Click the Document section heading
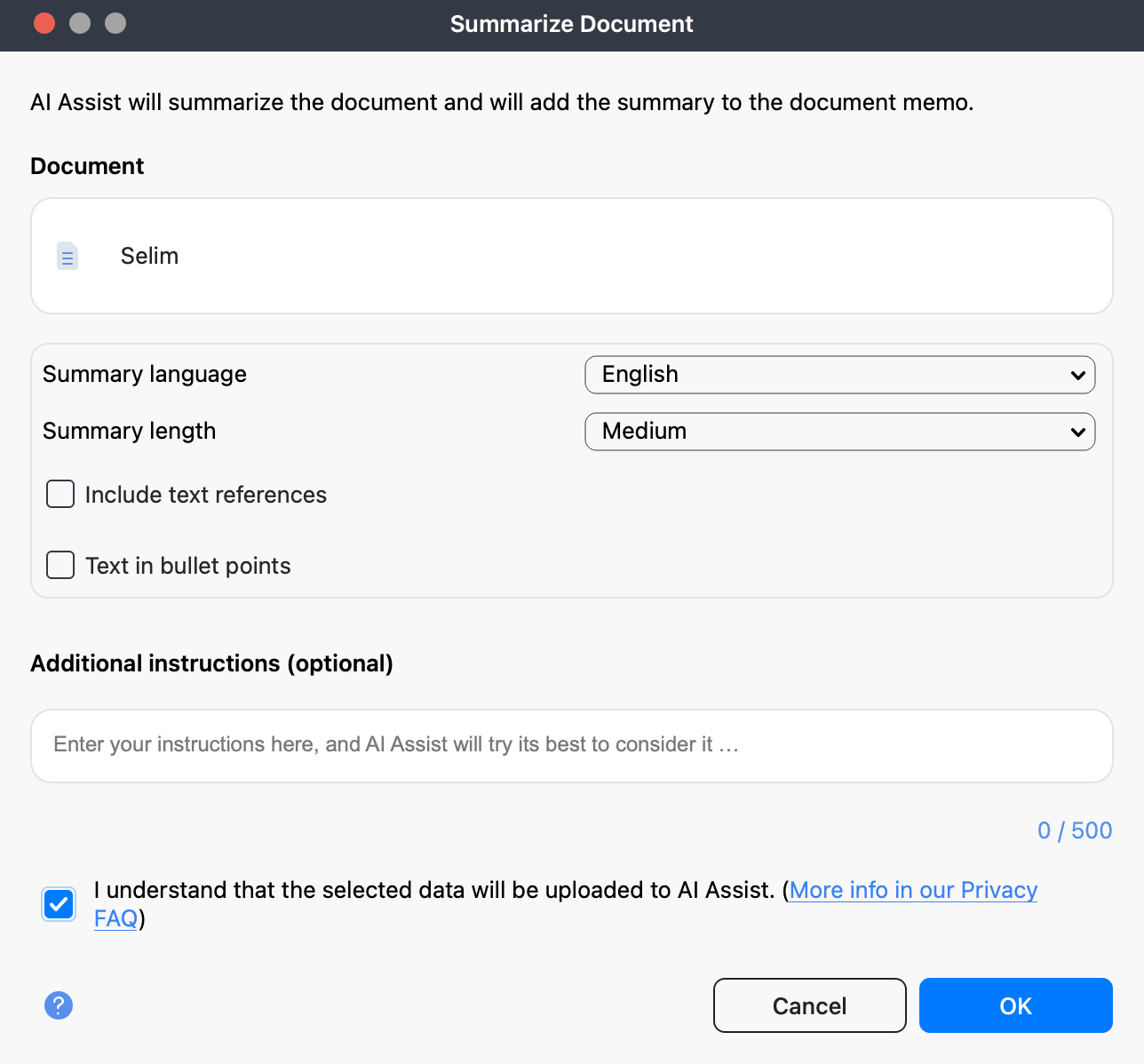1144x1064 pixels. (x=87, y=166)
